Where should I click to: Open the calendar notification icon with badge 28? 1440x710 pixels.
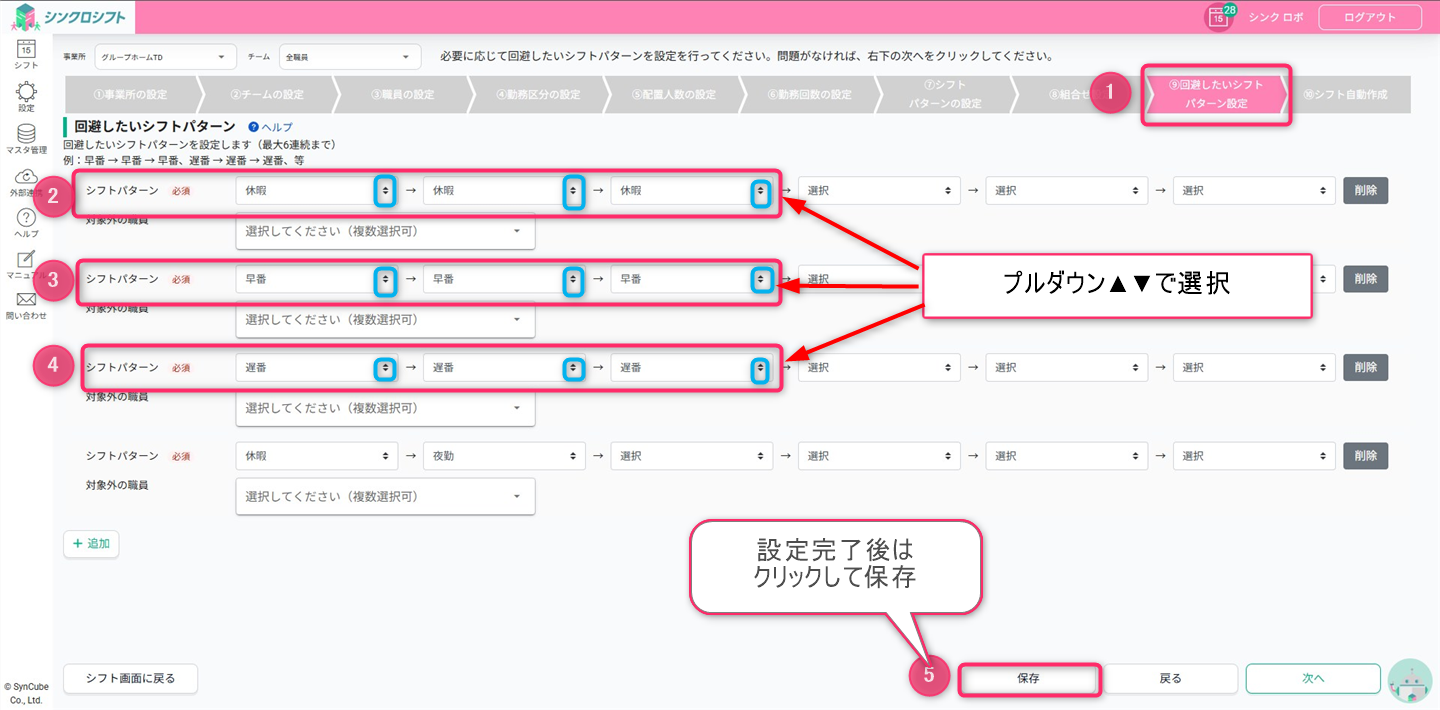pos(1218,17)
